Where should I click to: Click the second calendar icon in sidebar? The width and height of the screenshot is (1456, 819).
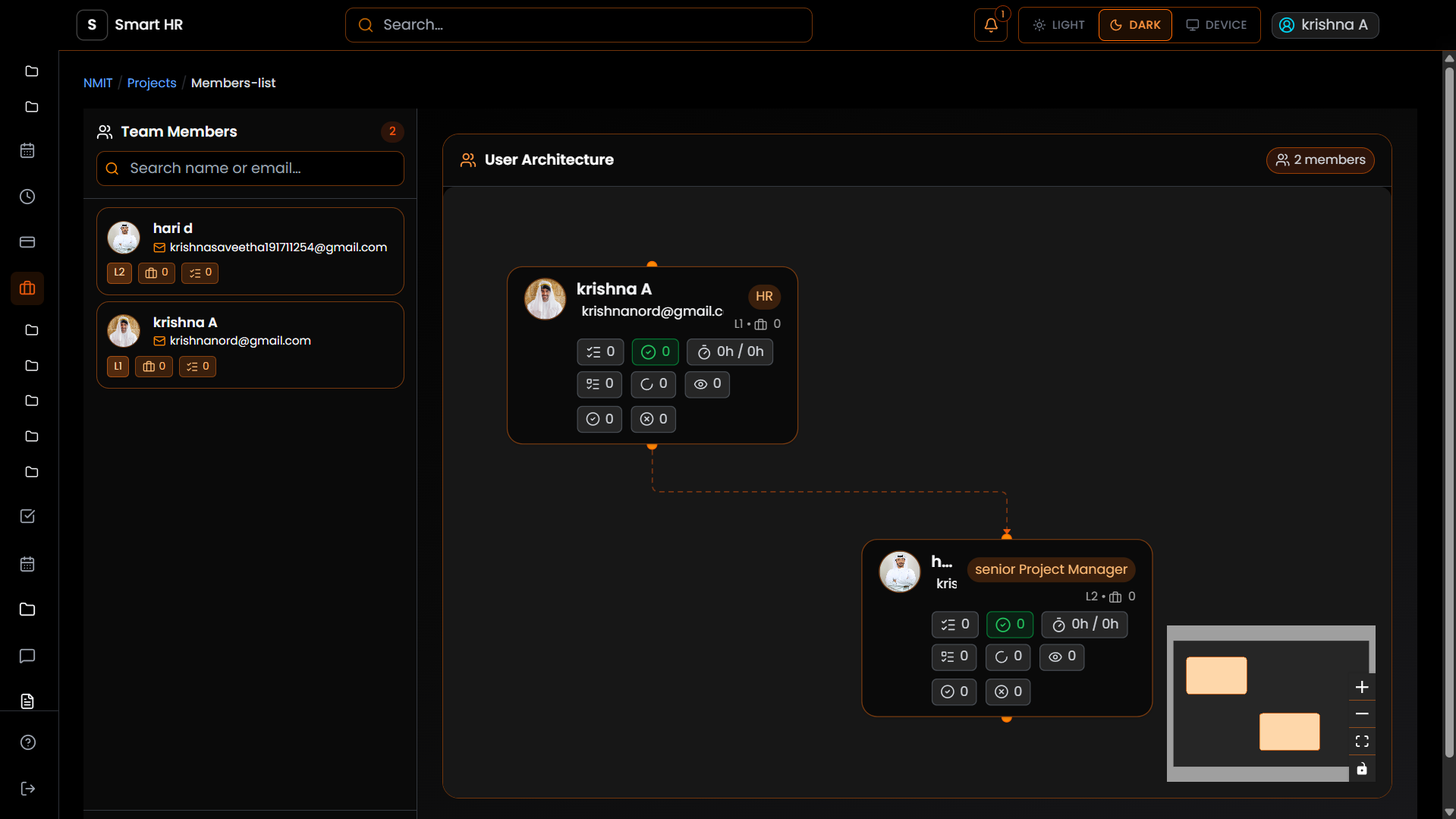pyautogui.click(x=27, y=564)
